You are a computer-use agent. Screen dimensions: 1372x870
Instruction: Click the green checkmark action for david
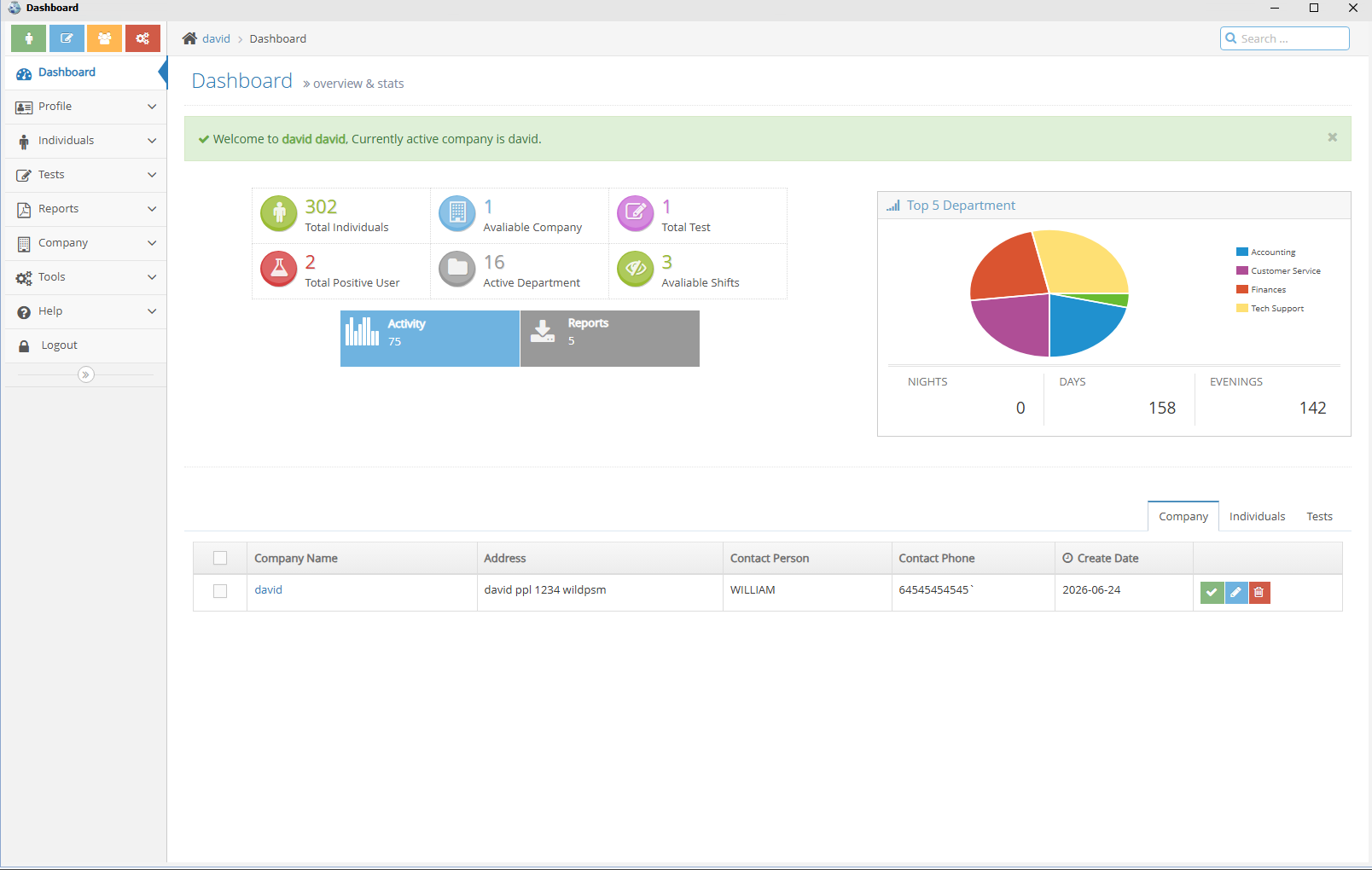click(x=1212, y=593)
